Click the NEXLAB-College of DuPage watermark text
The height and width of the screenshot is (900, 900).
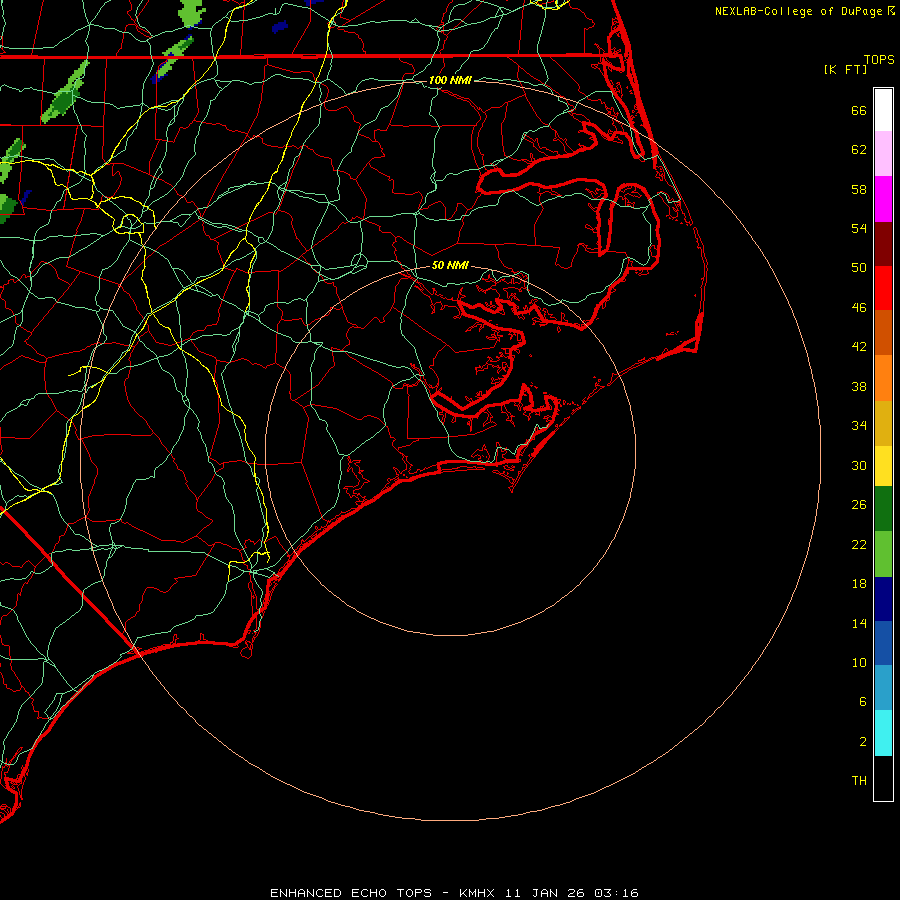tap(798, 11)
